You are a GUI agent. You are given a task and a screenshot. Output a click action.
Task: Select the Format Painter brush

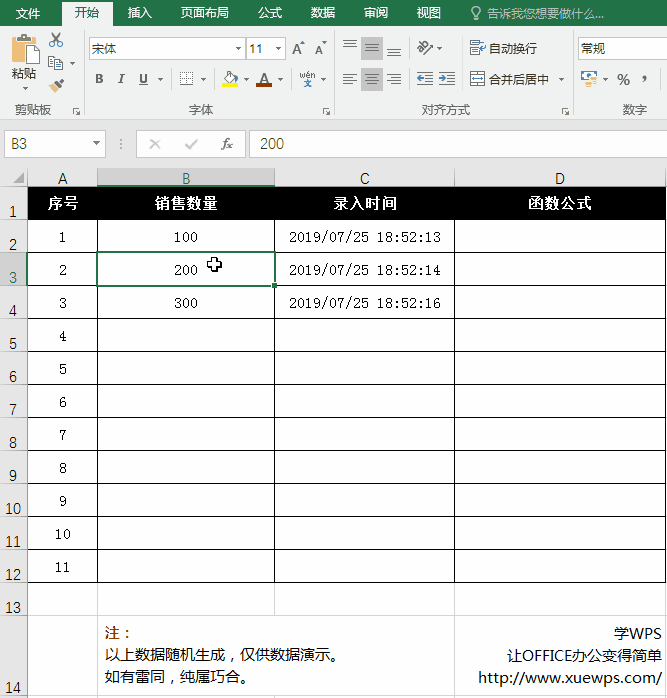(x=56, y=85)
